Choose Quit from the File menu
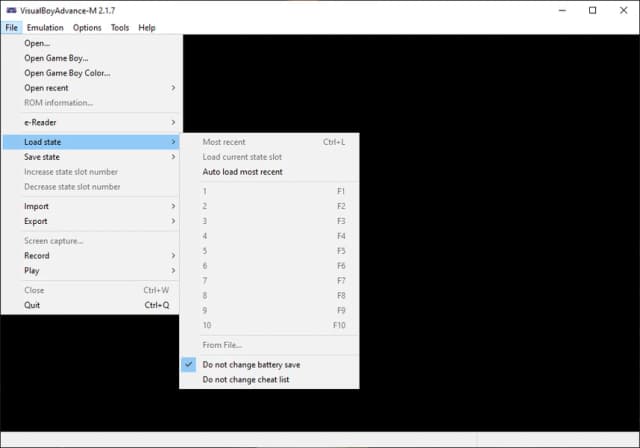 coord(91,305)
